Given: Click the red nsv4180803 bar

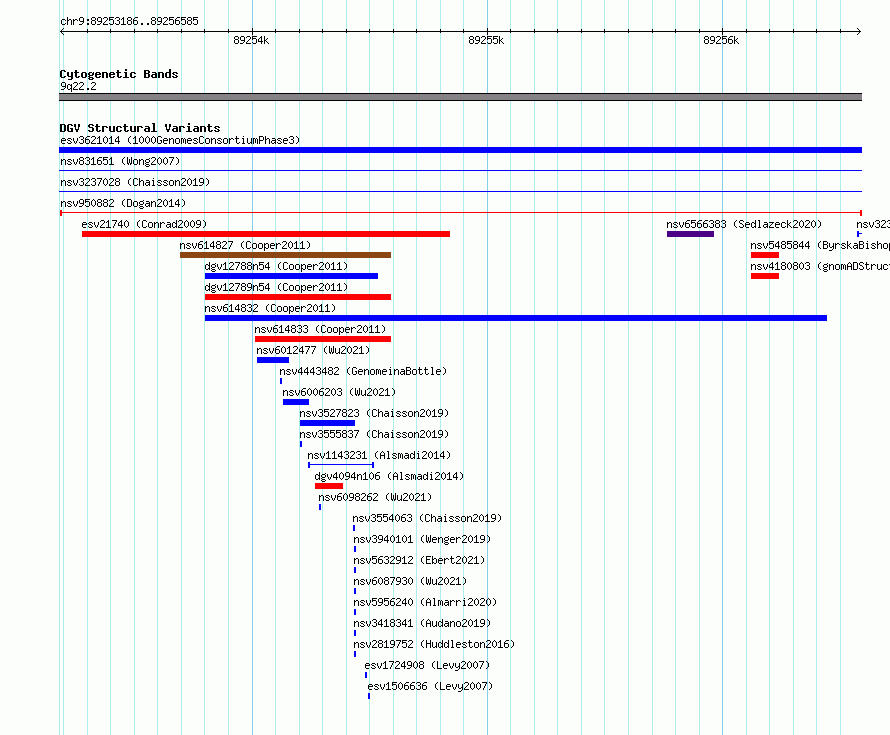Looking at the screenshot, I should click(765, 276).
